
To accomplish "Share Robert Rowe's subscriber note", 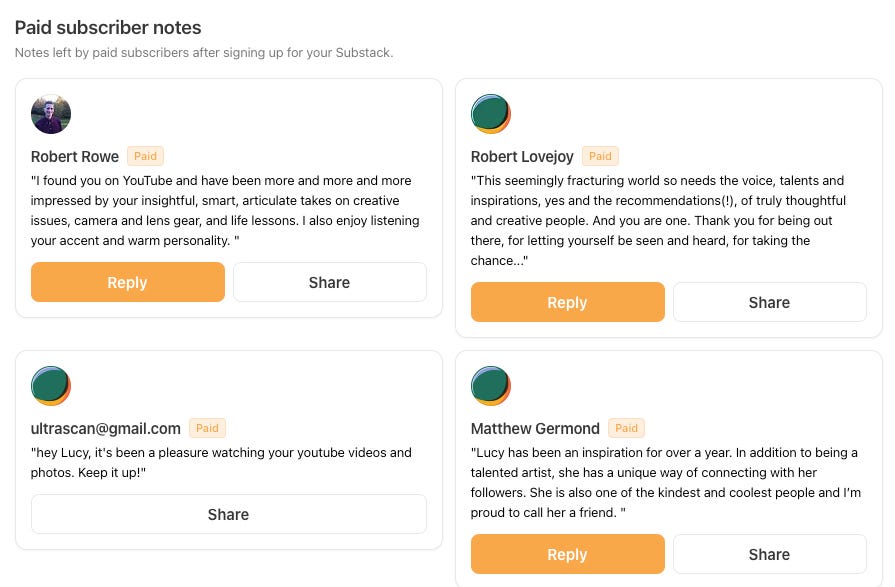I will coord(330,282).
